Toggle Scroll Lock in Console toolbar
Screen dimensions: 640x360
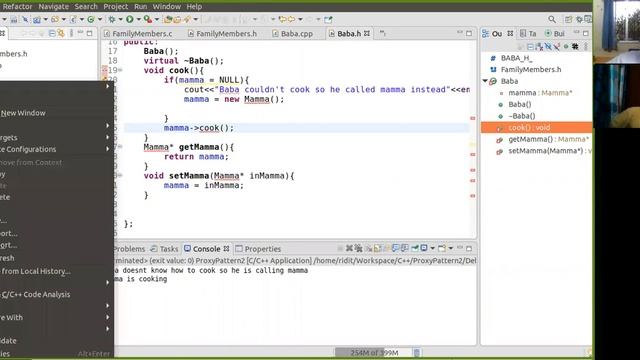[377, 248]
